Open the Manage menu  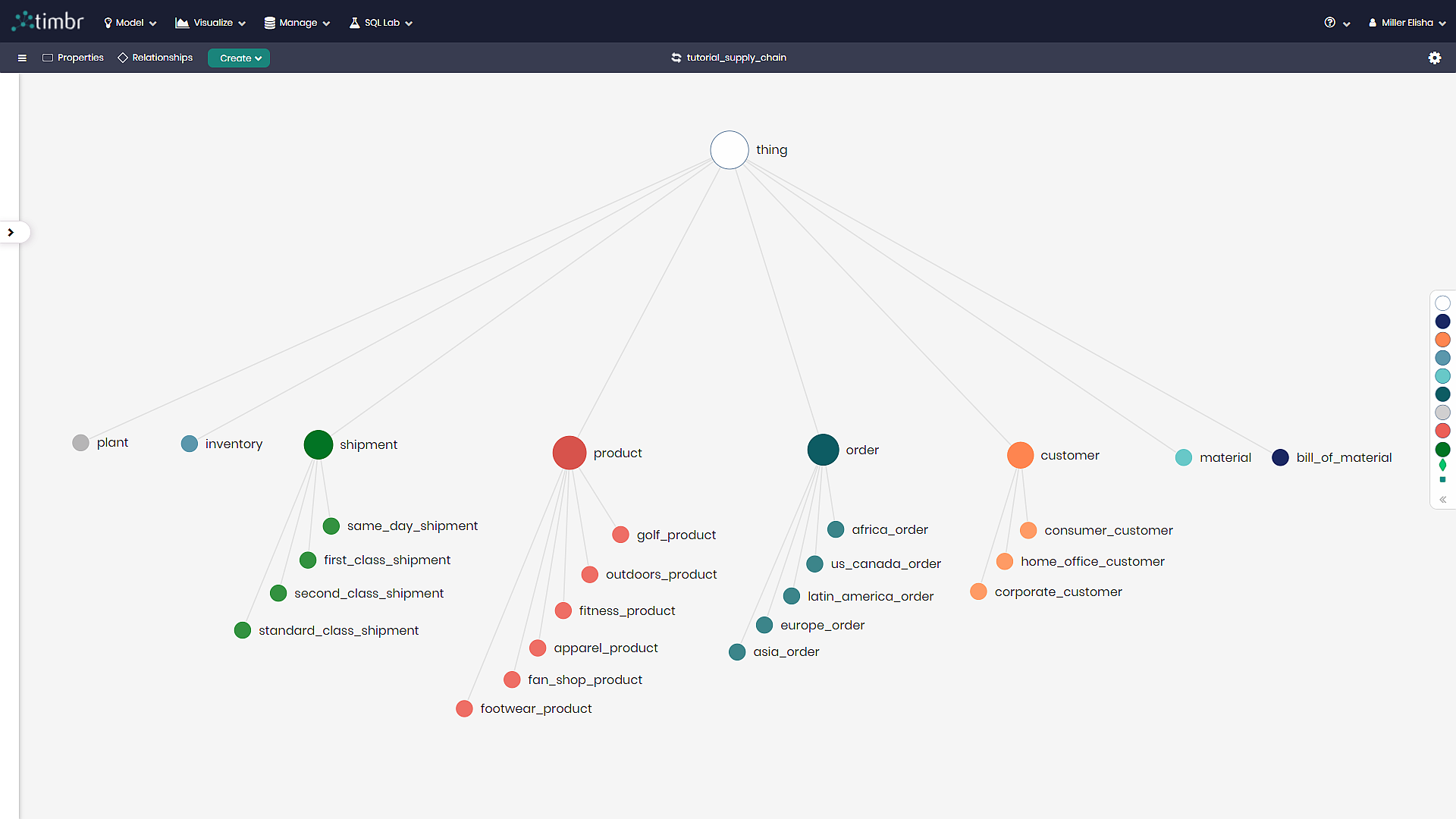pos(297,23)
